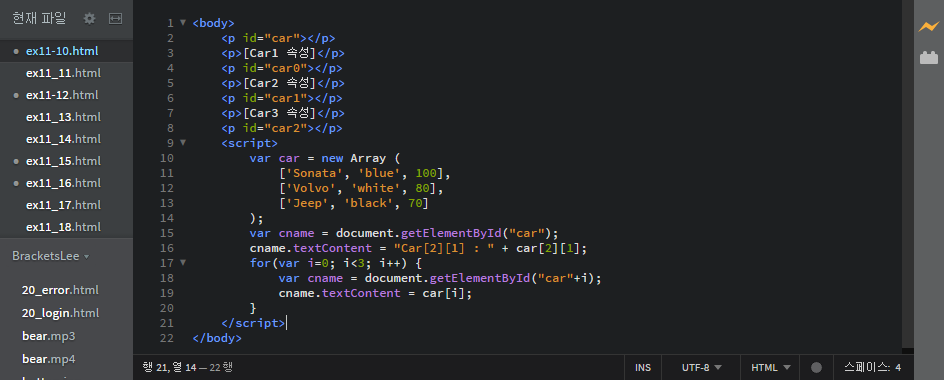Collapse the body tag fold arrow
This screenshot has height=380, width=944.
183,23
